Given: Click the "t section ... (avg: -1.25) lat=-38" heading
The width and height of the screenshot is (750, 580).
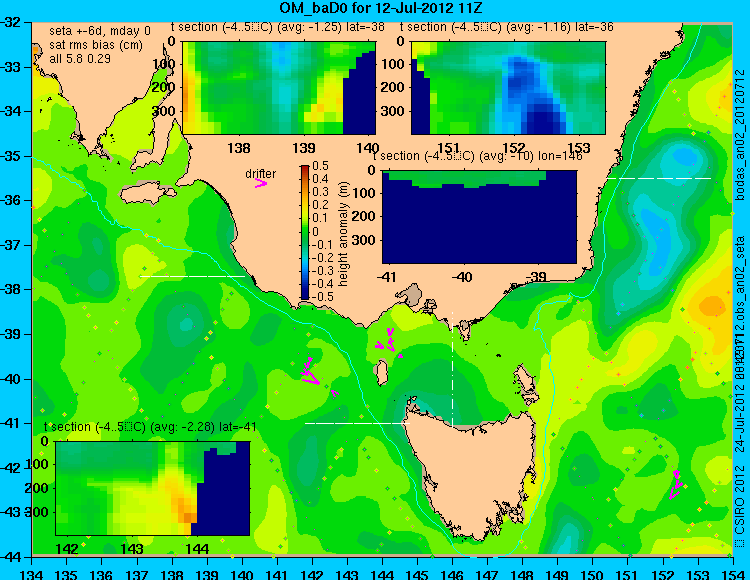Looking at the screenshot, I should 277,27.
